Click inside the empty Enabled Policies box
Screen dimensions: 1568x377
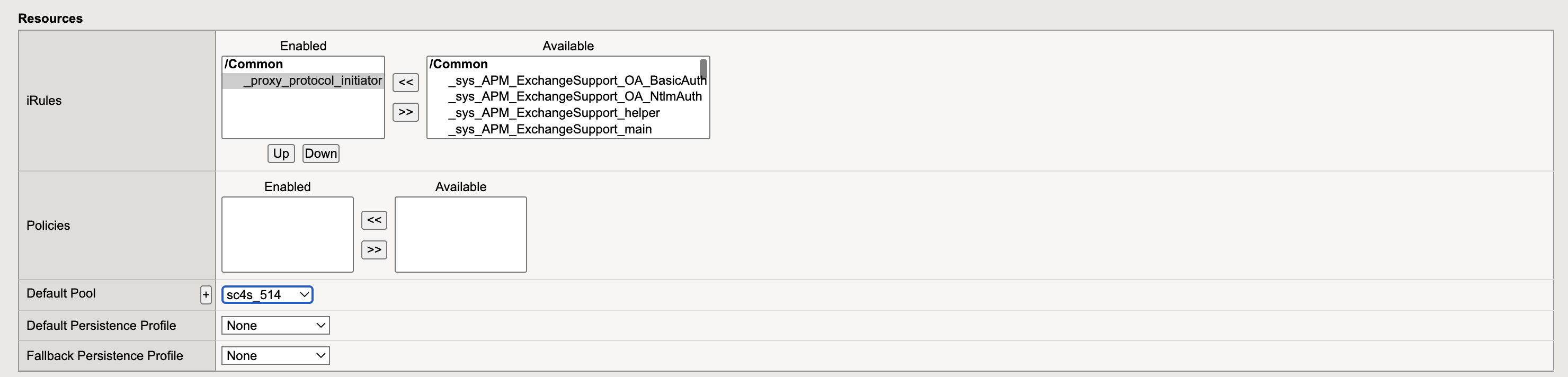pyautogui.click(x=287, y=235)
